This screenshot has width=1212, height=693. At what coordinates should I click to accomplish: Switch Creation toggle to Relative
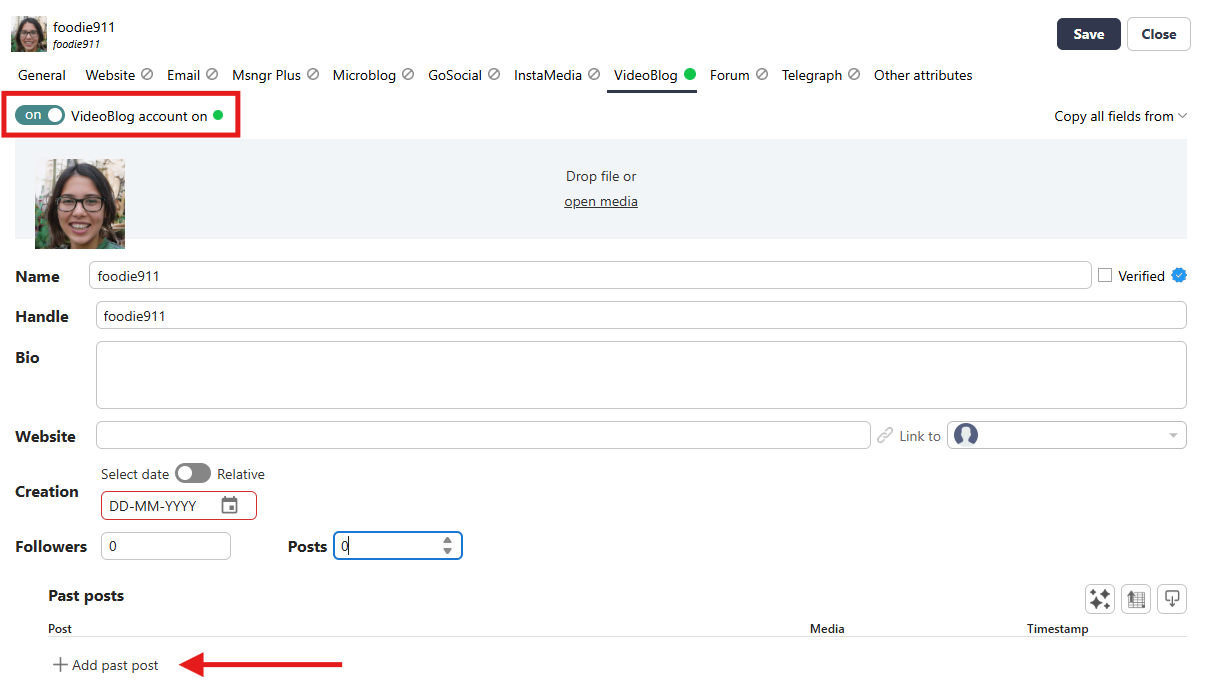[x=193, y=474]
